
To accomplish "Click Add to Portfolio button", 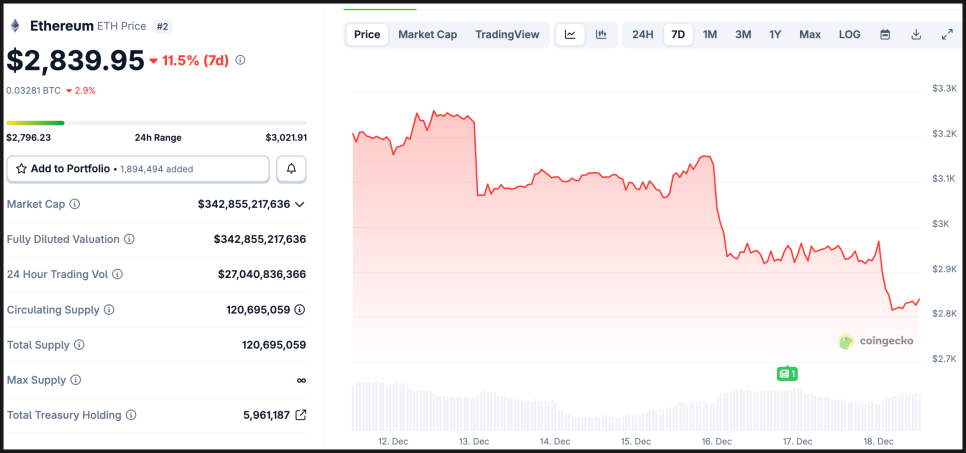I will tap(138, 169).
